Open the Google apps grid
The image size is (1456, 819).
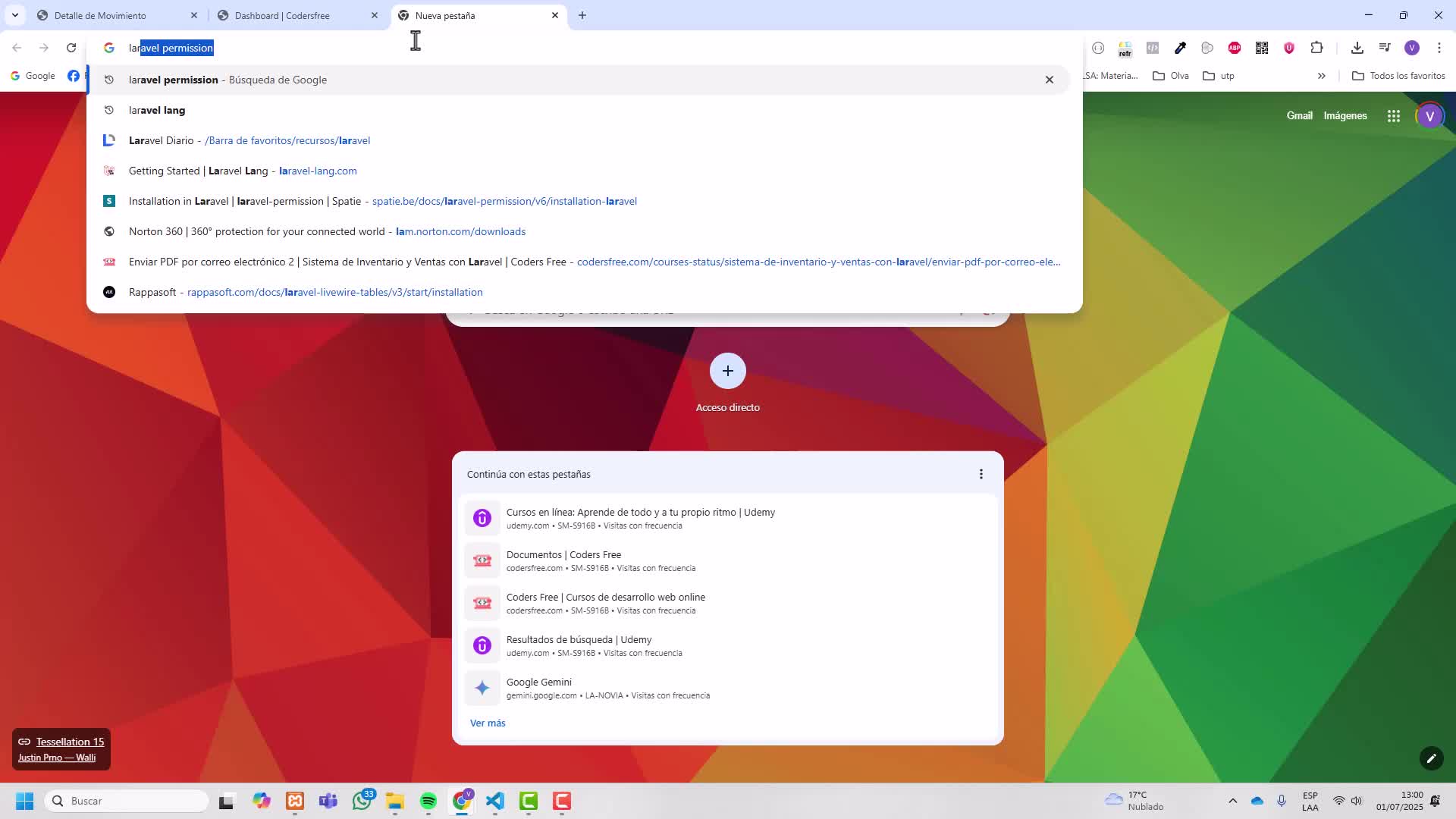coord(1394,116)
